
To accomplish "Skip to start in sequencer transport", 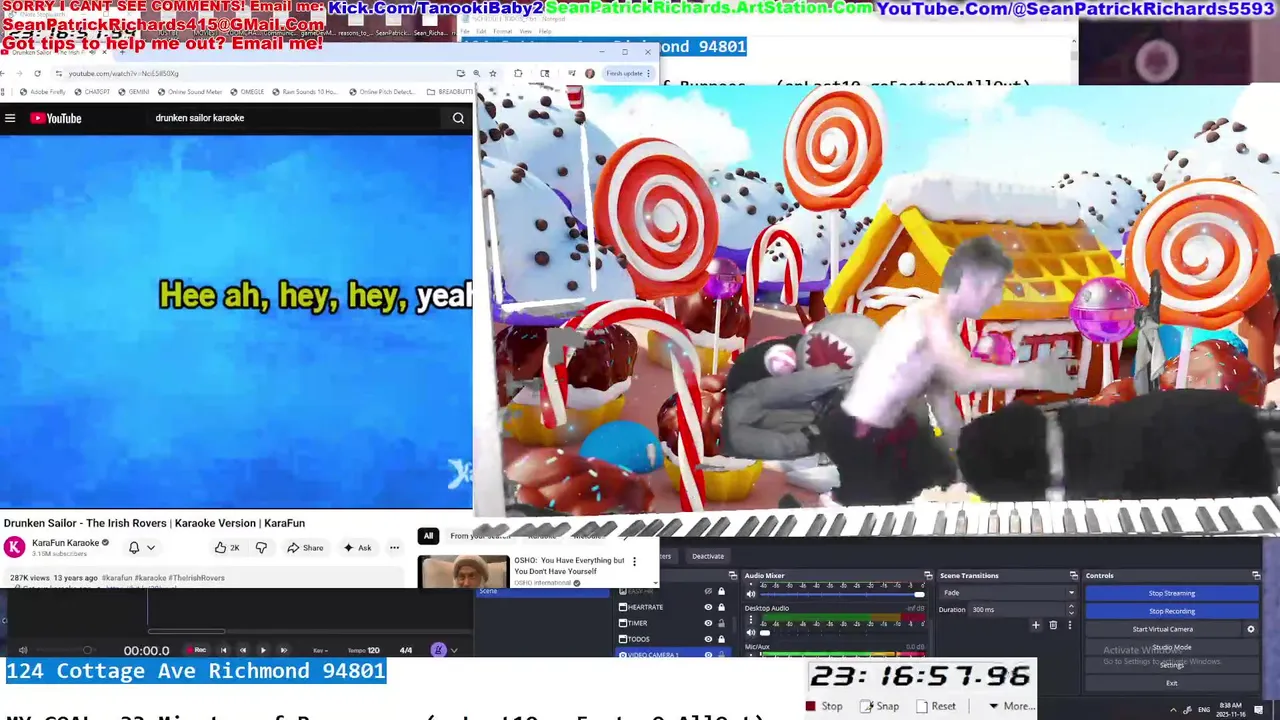I will click(x=222, y=650).
